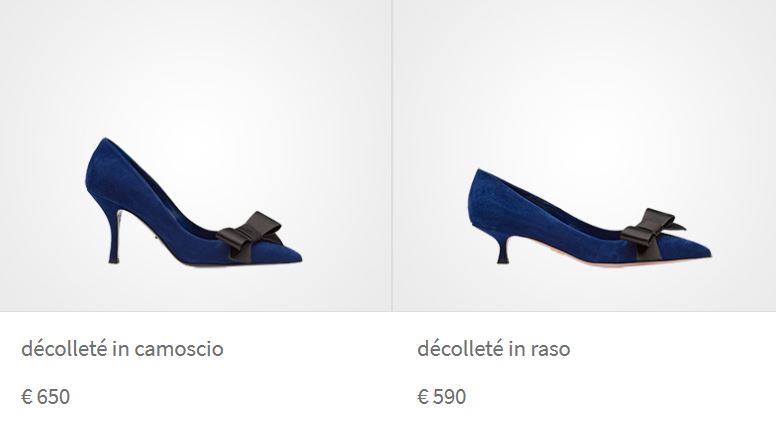
Task: Click the décolleté in raso title
Action: point(493,349)
